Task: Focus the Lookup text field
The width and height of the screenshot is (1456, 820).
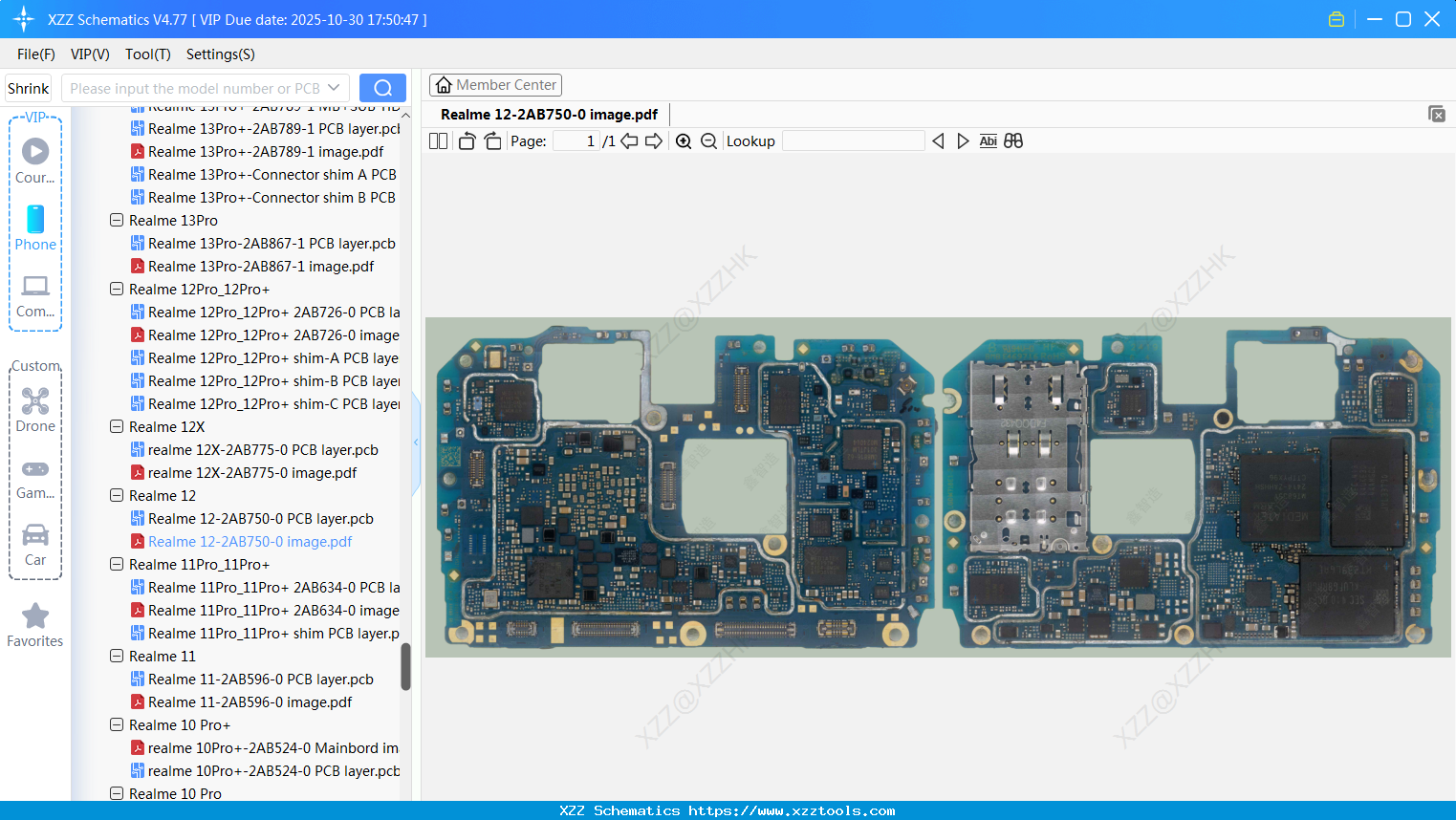Action: [x=853, y=141]
